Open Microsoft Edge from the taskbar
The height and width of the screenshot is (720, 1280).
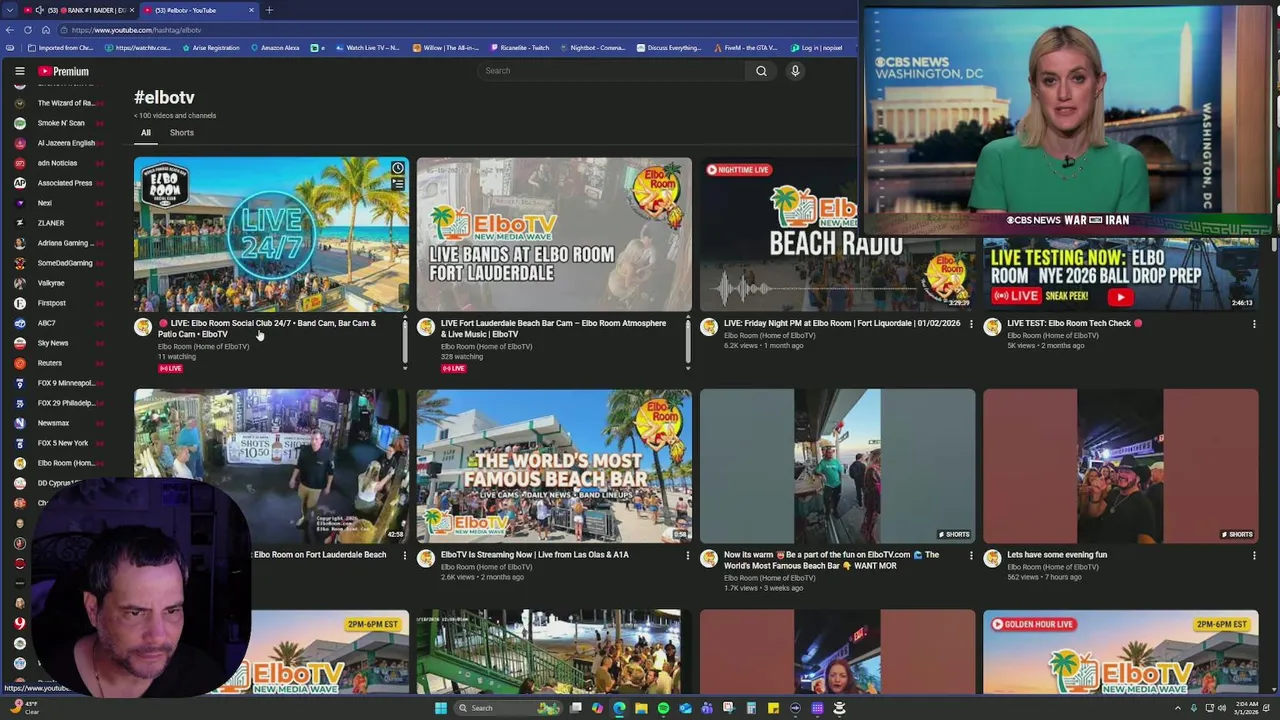(x=619, y=708)
